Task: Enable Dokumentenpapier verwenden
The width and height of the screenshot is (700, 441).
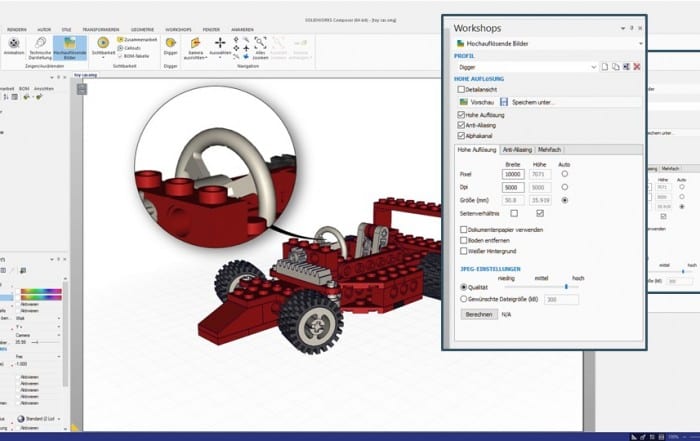Action: point(463,229)
